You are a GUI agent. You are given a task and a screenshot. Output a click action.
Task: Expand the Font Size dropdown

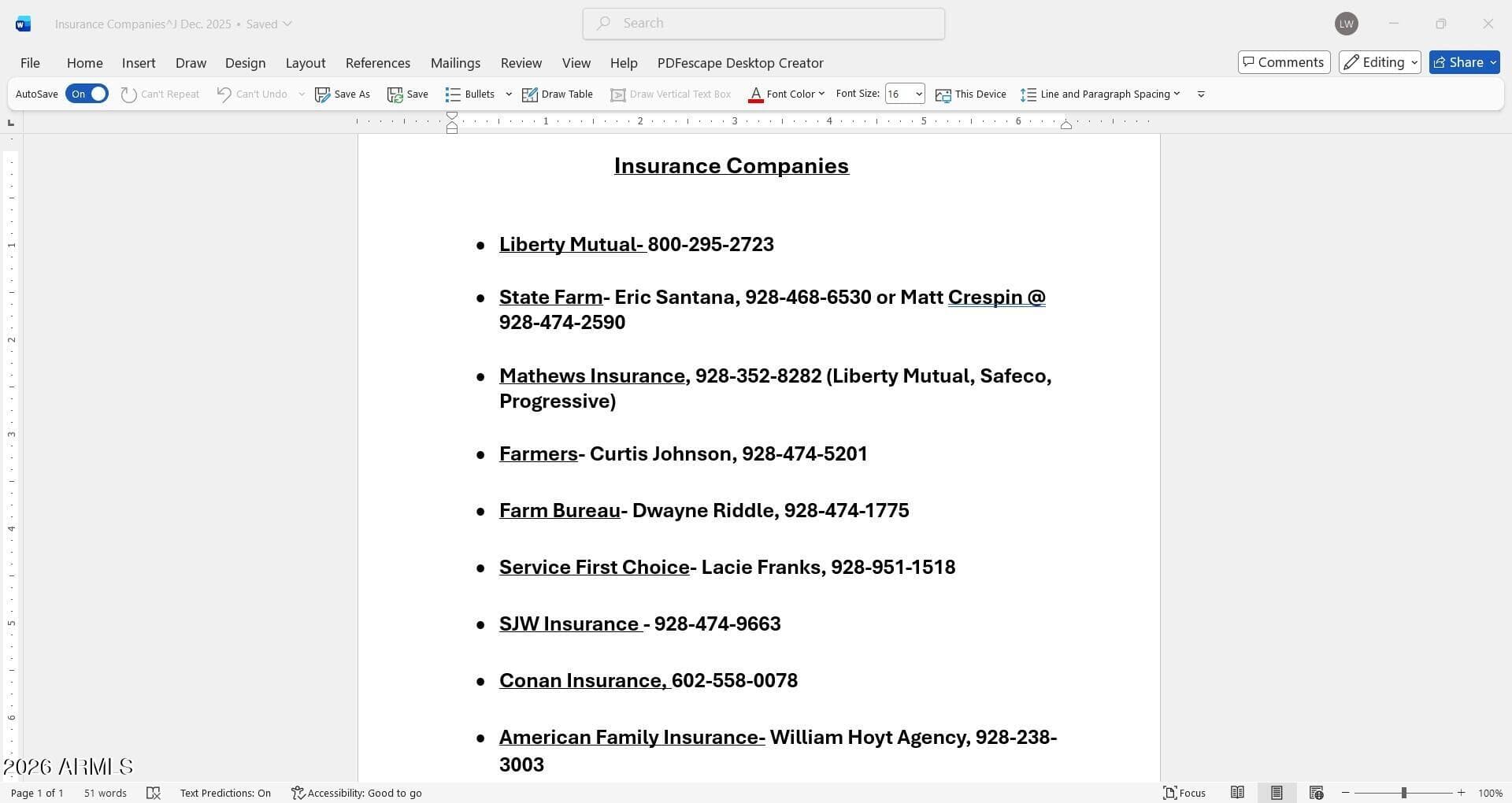coord(918,94)
